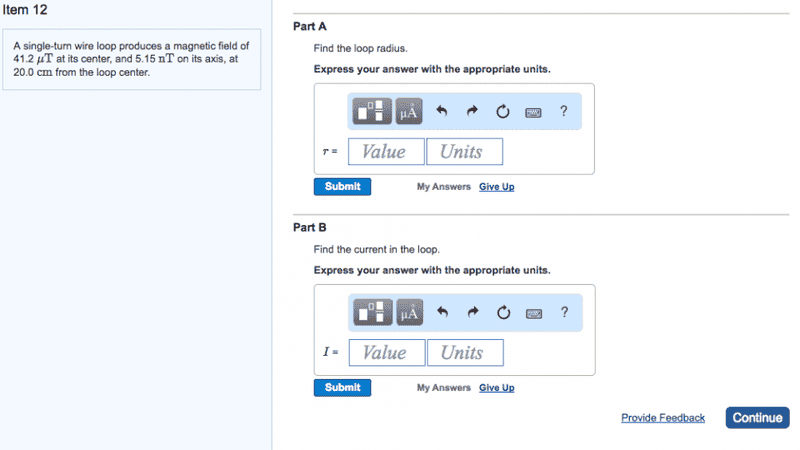
Task: Undo the last entry in Part A
Action: 441,112
